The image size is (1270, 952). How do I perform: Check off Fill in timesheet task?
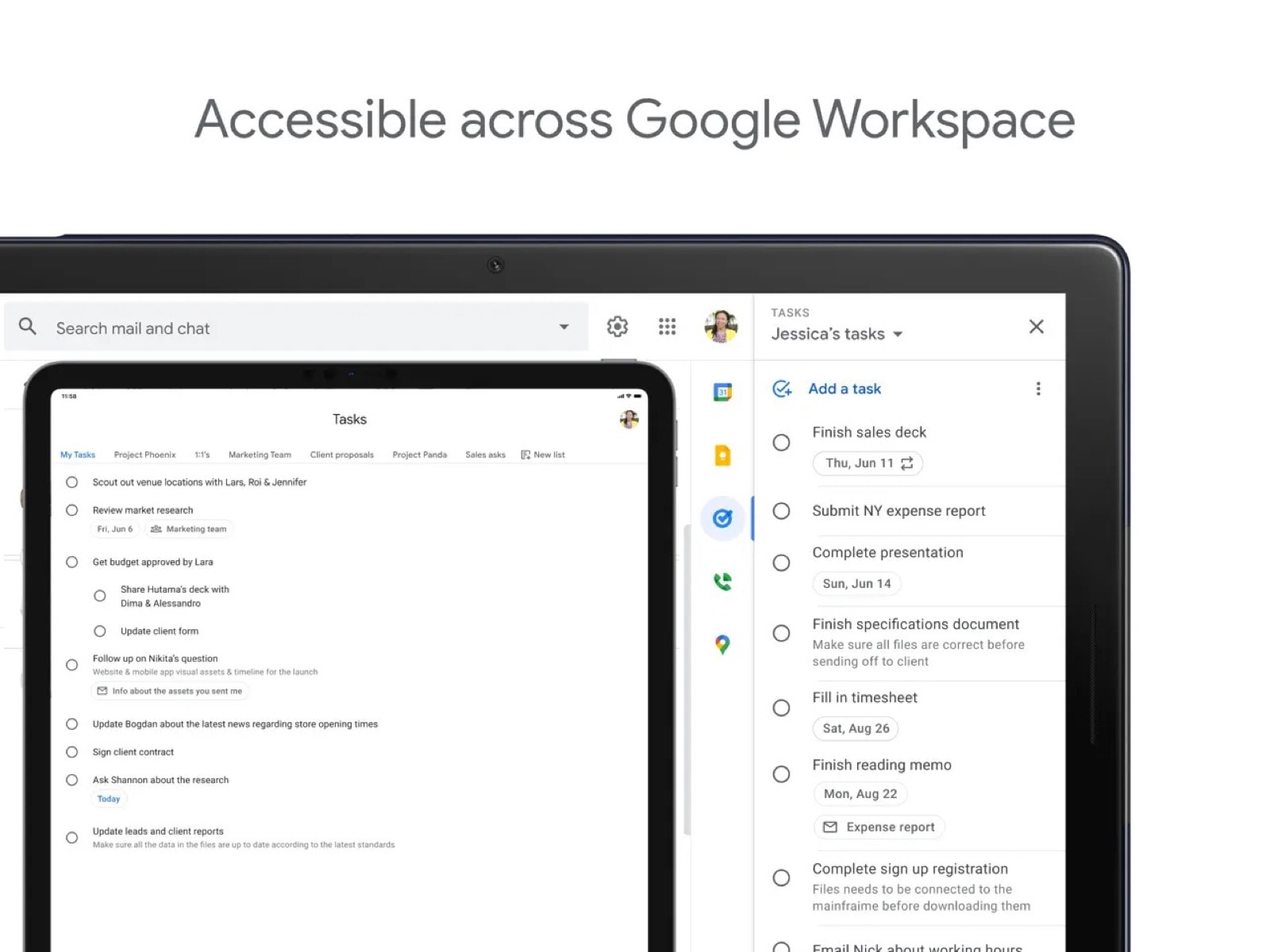782,708
